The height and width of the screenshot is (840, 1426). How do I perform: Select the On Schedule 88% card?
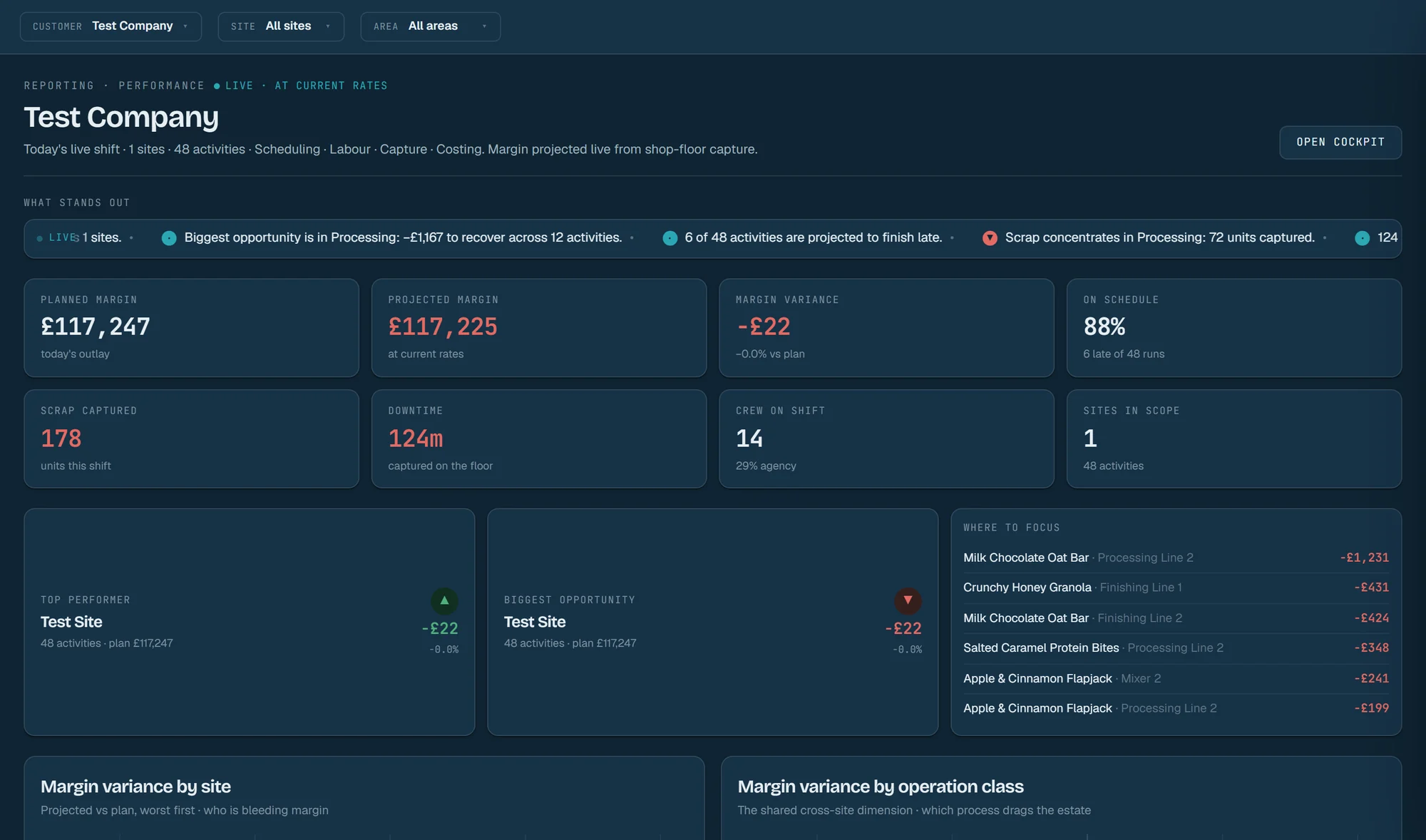coord(1234,328)
